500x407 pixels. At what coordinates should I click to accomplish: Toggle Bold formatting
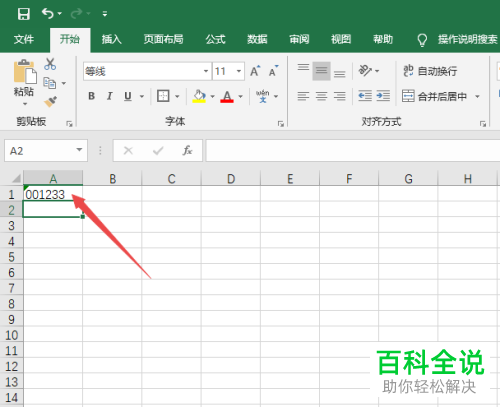pyautogui.click(x=91, y=96)
